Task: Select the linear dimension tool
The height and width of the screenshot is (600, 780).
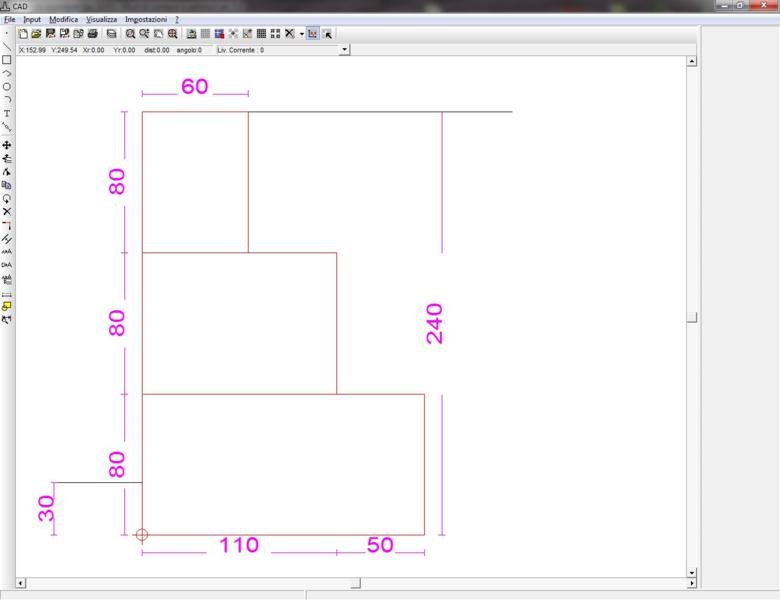Action: click(x=6, y=294)
